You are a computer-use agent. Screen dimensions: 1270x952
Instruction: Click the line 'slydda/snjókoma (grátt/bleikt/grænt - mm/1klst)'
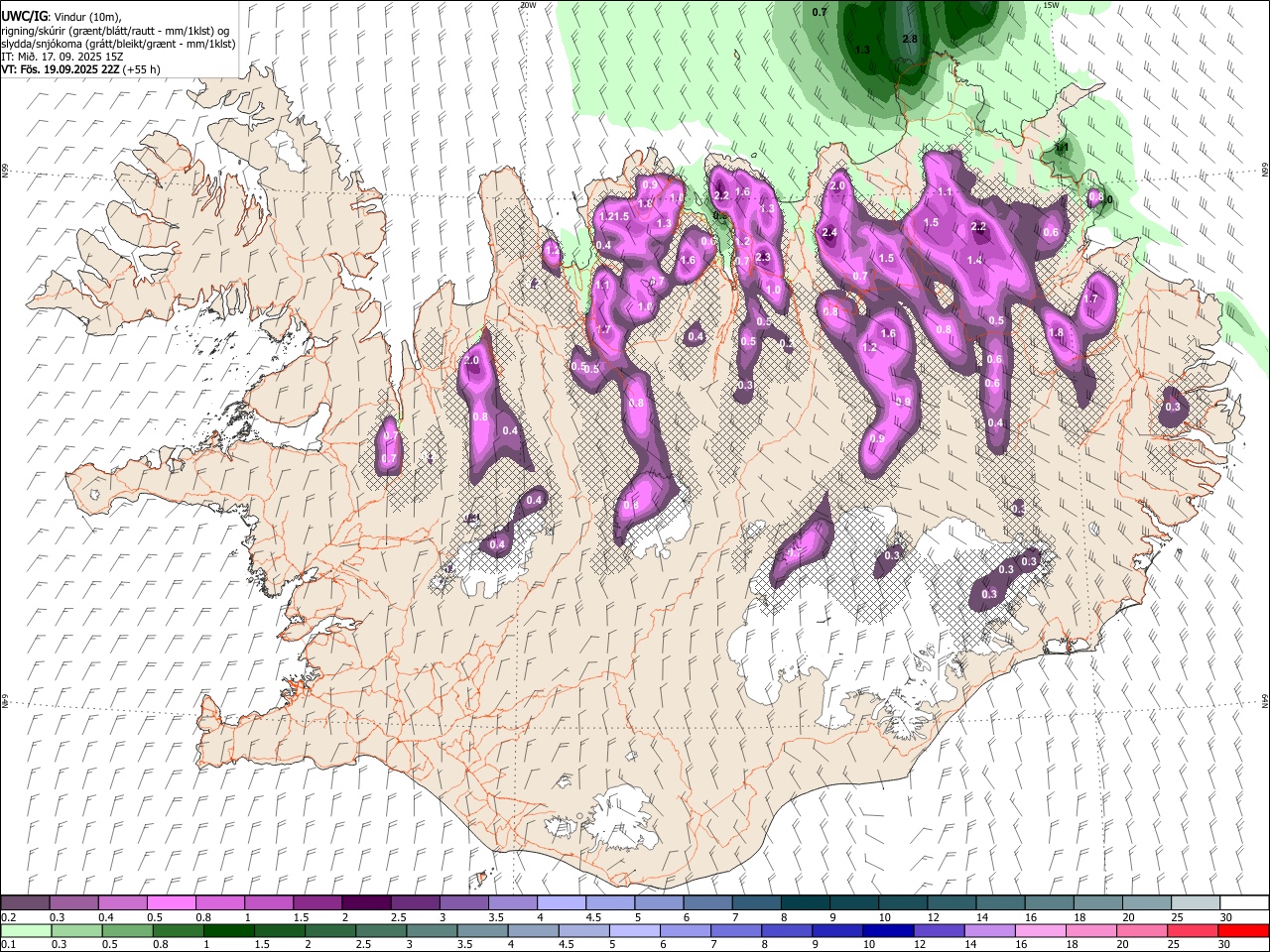(x=118, y=45)
